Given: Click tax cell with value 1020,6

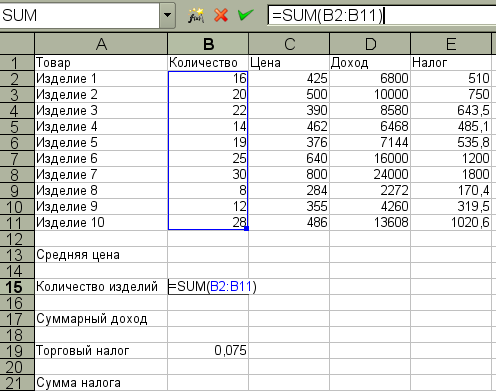Looking at the screenshot, I should pos(451,223).
